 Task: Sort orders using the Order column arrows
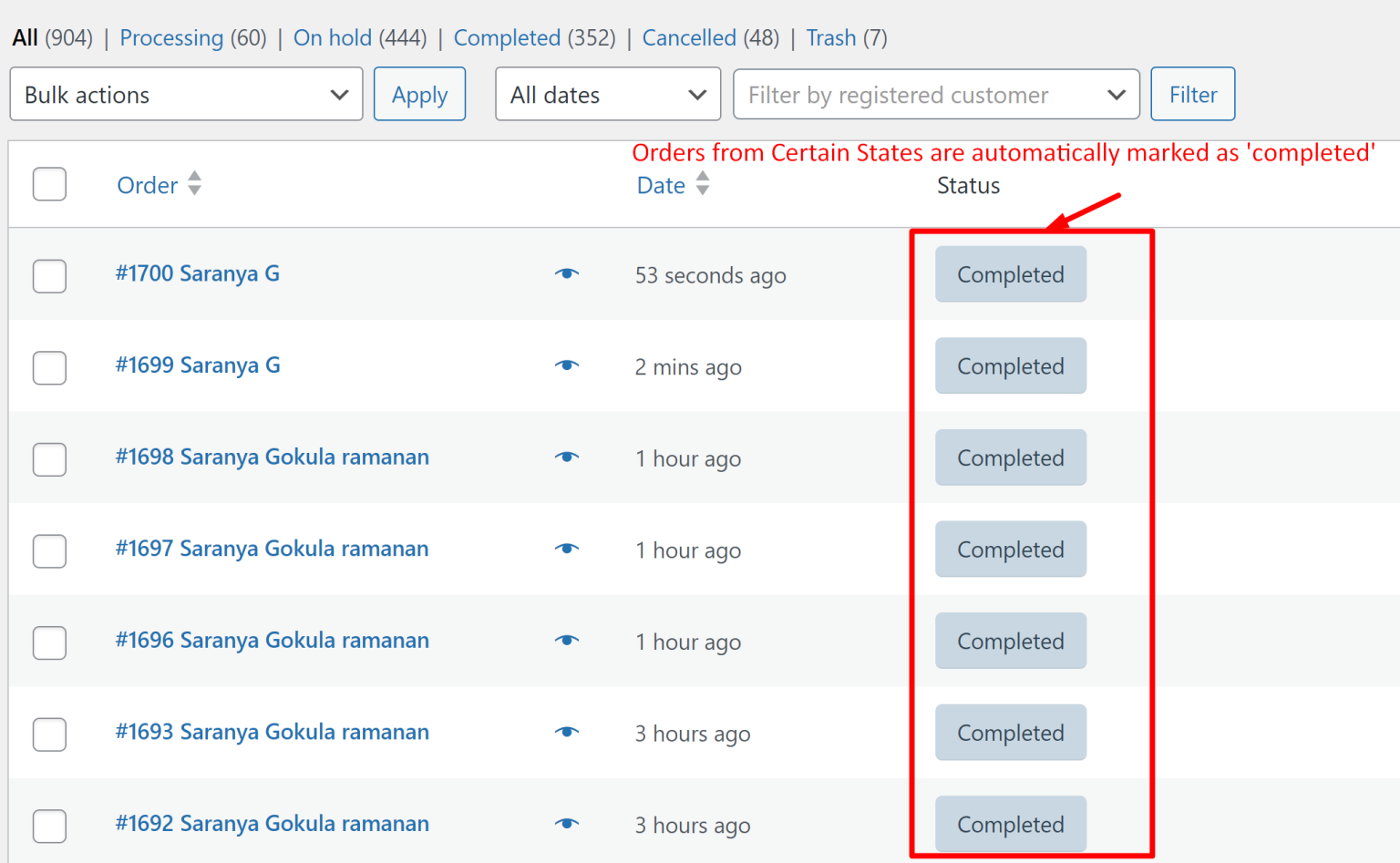(x=194, y=184)
